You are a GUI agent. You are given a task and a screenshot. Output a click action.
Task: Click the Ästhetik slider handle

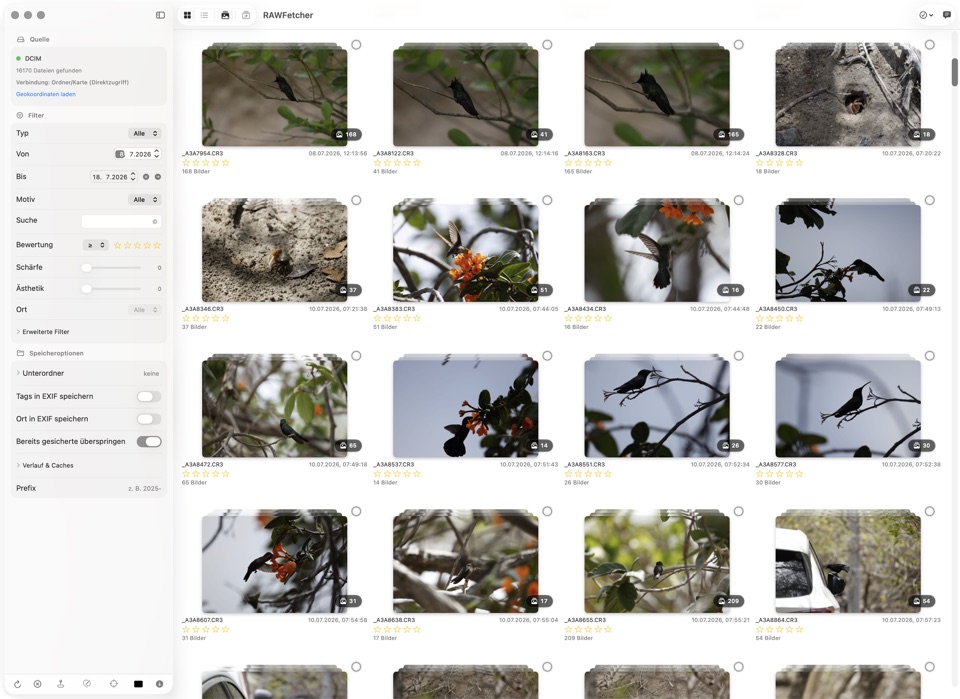87,288
